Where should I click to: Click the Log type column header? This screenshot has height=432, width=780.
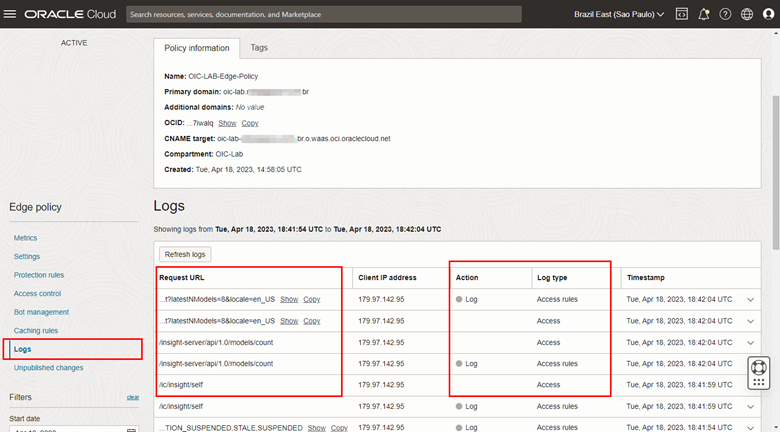[x=552, y=278]
